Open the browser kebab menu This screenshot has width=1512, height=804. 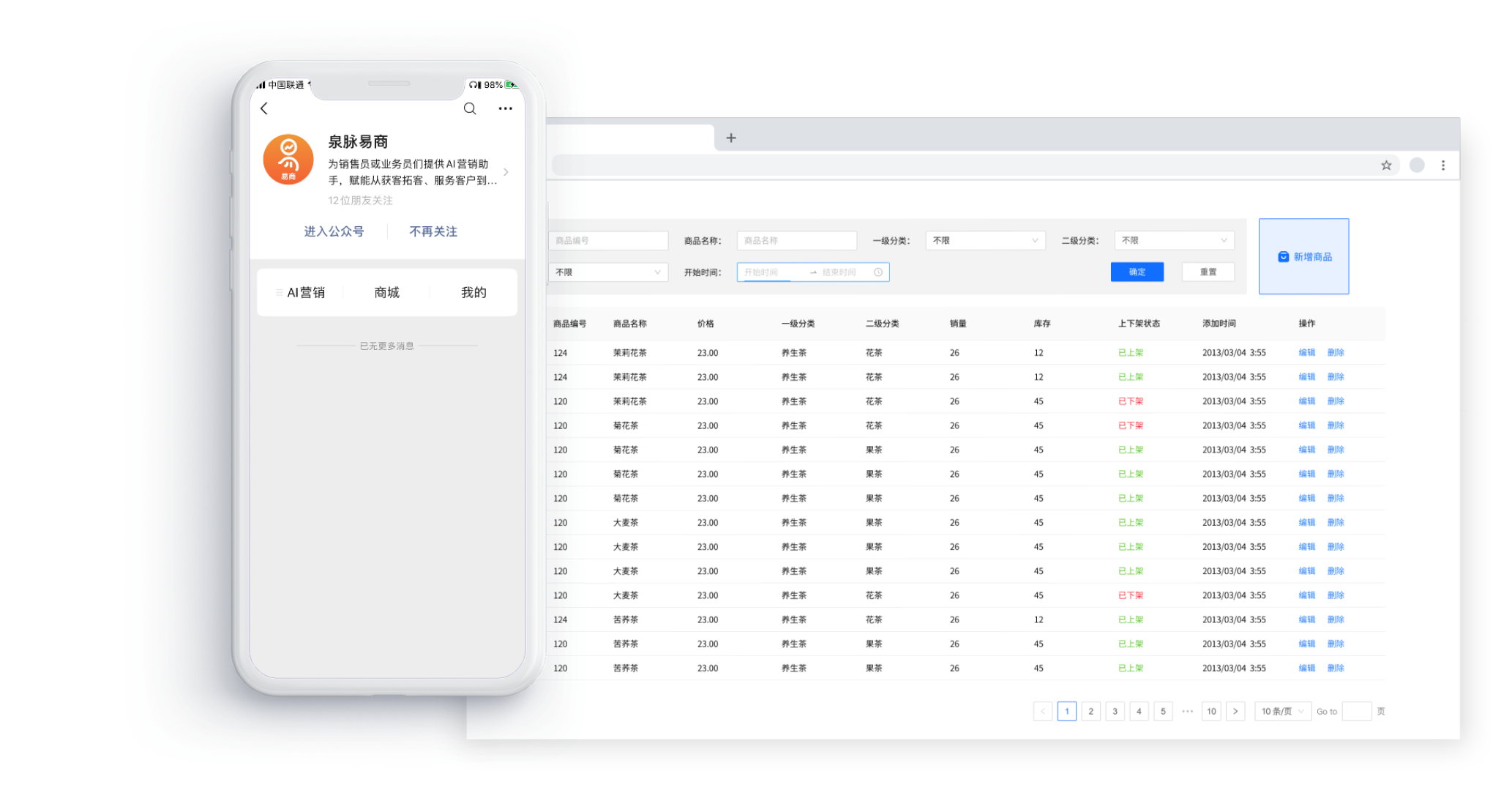[1442, 165]
